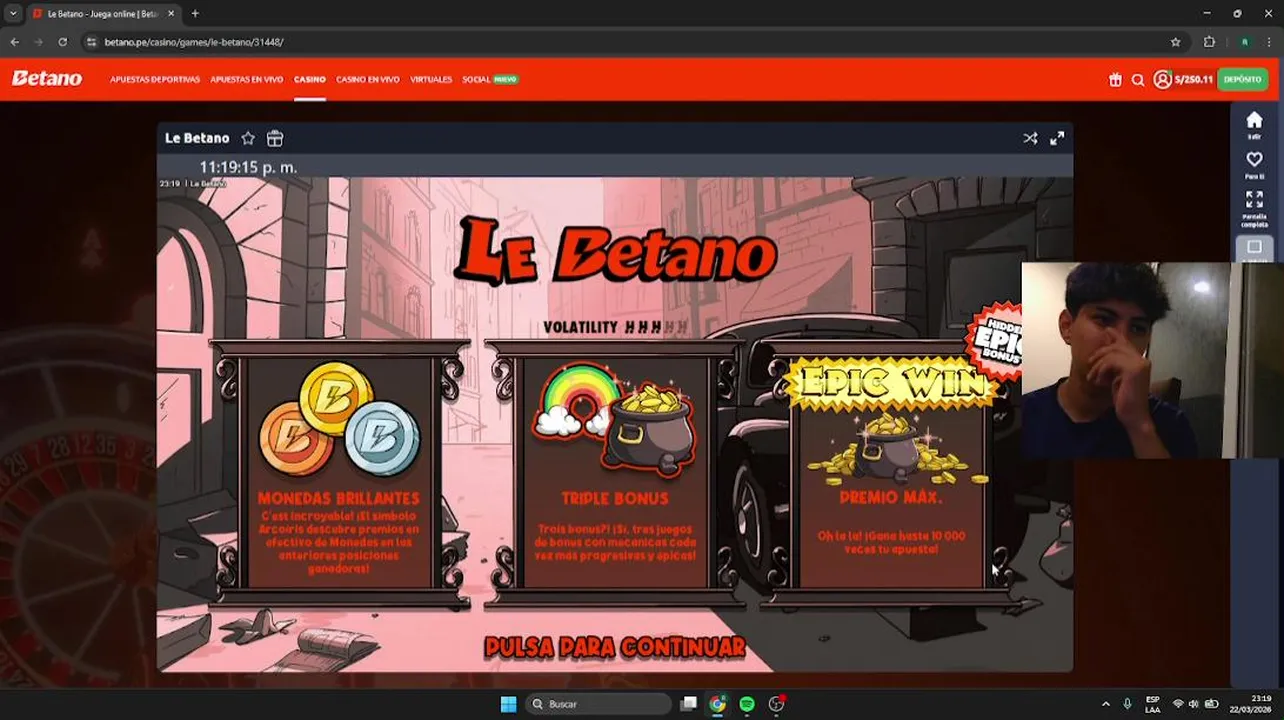Open the Windows Start menu
1284x720 pixels.
(x=508, y=704)
